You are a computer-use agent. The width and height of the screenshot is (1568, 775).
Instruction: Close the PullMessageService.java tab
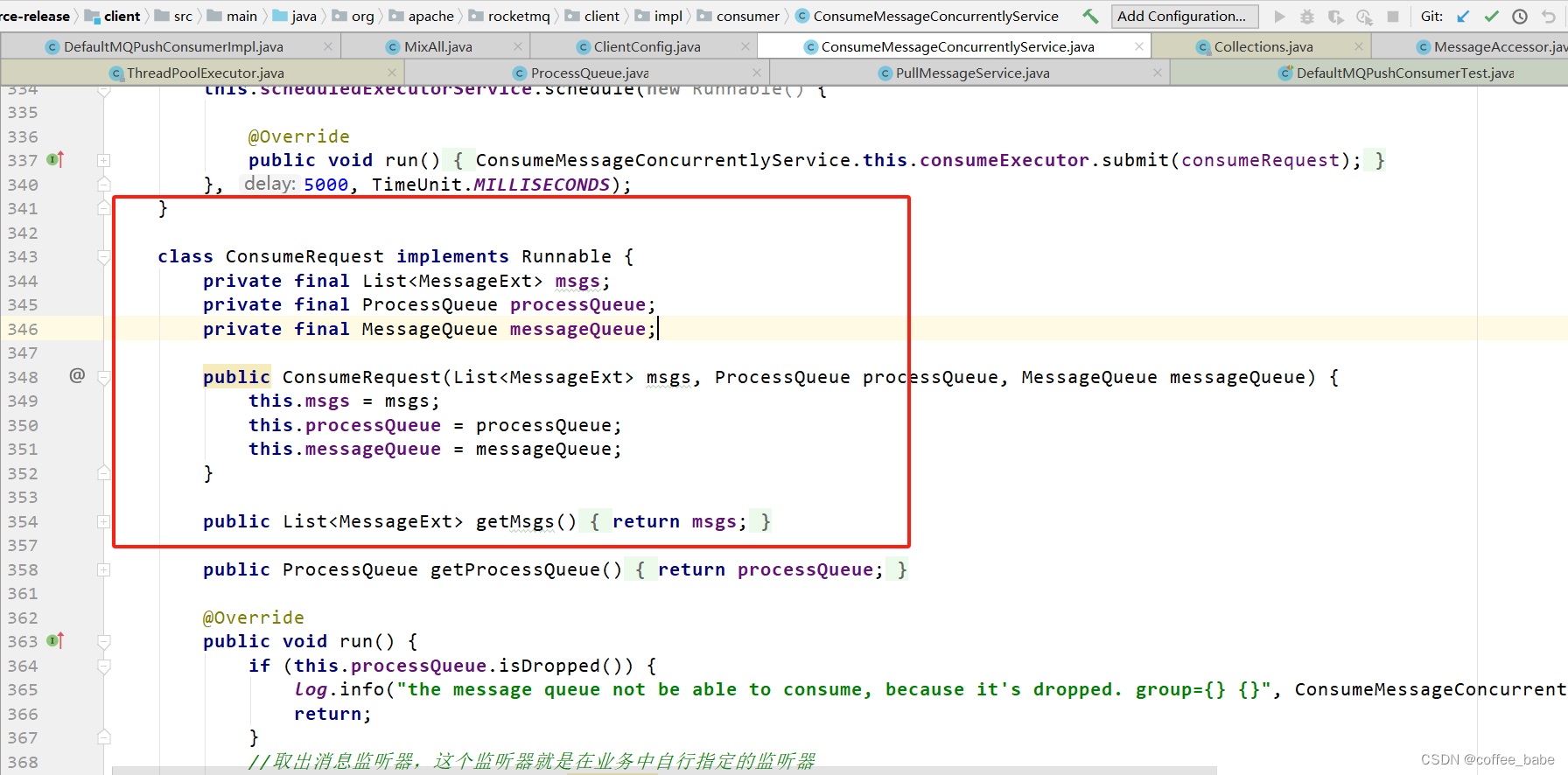(x=1158, y=73)
